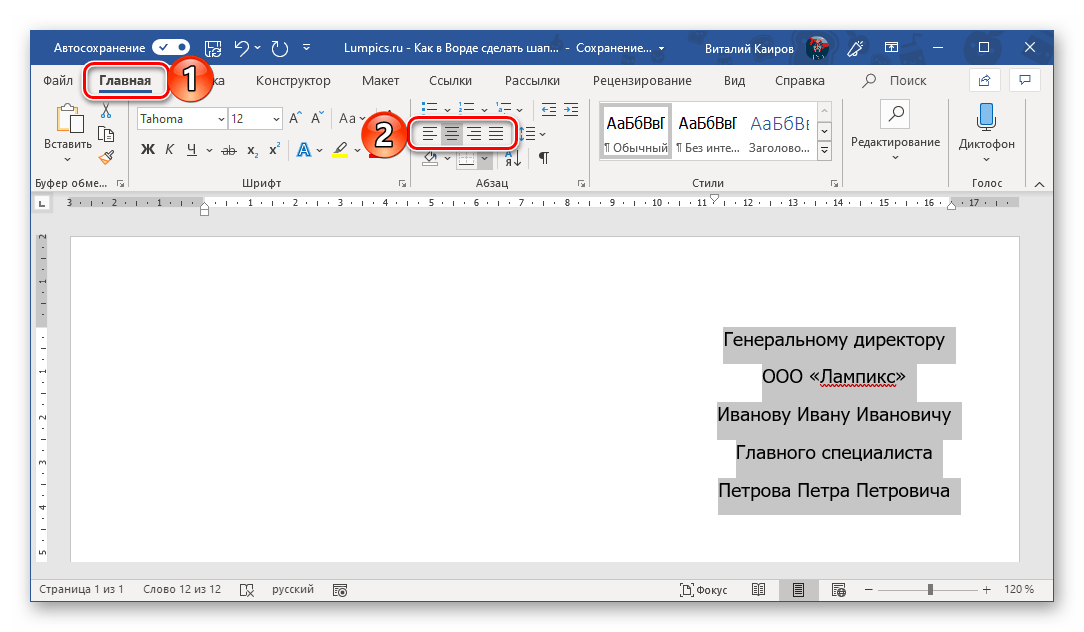Click the Cut scissors icon
Image resolution: width=1084 pixels, height=632 pixels.
(106, 111)
